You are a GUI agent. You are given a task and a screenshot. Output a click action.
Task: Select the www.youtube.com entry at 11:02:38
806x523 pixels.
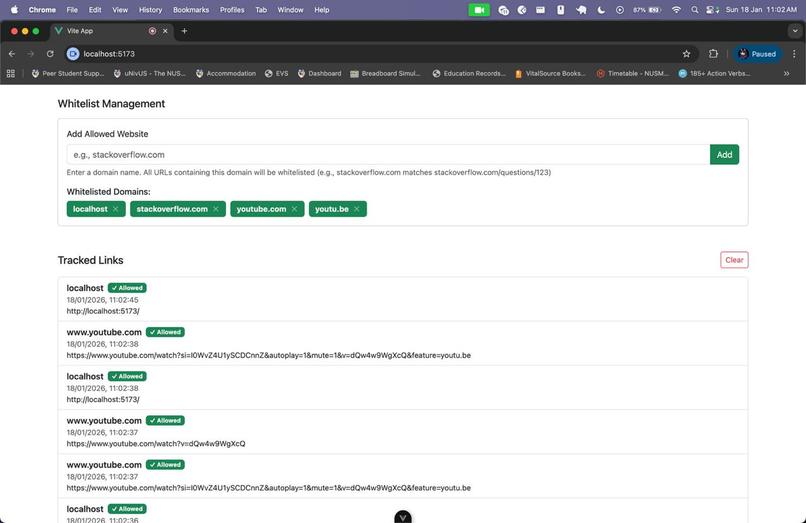(x=403, y=344)
